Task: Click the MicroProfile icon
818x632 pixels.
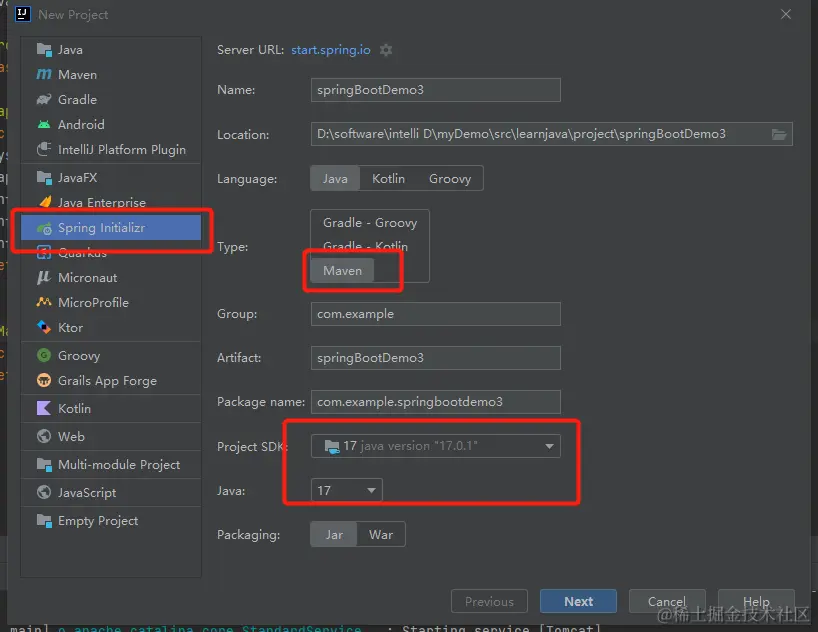Action: point(44,302)
